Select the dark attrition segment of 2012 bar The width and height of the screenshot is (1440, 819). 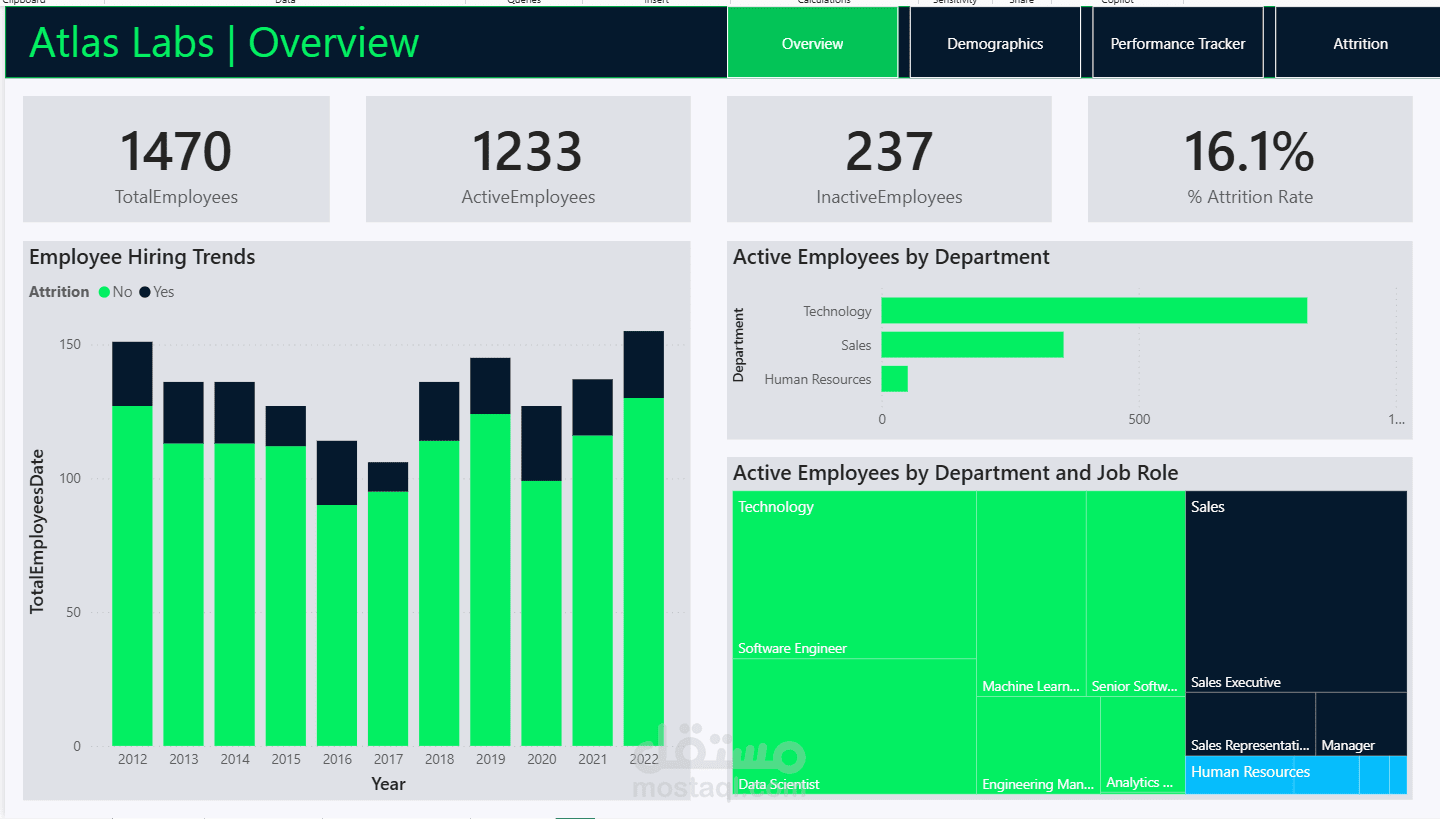point(132,374)
